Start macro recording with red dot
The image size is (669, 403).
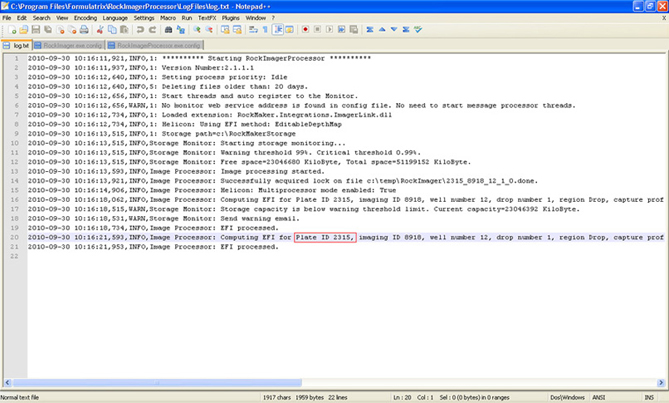305,29
